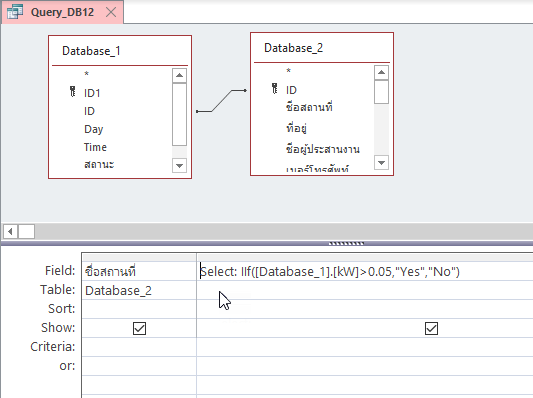Close the Query_DB12 tab

[111, 13]
